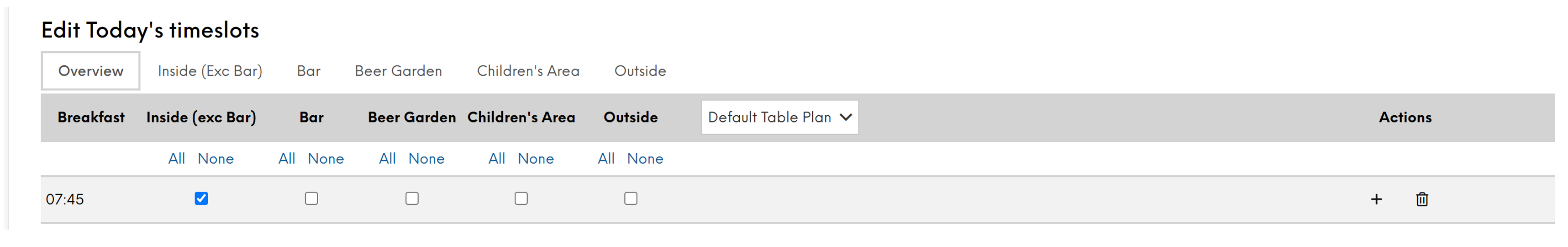Open the Children's Area tab
Screen dimensions: 1568x247
528,71
